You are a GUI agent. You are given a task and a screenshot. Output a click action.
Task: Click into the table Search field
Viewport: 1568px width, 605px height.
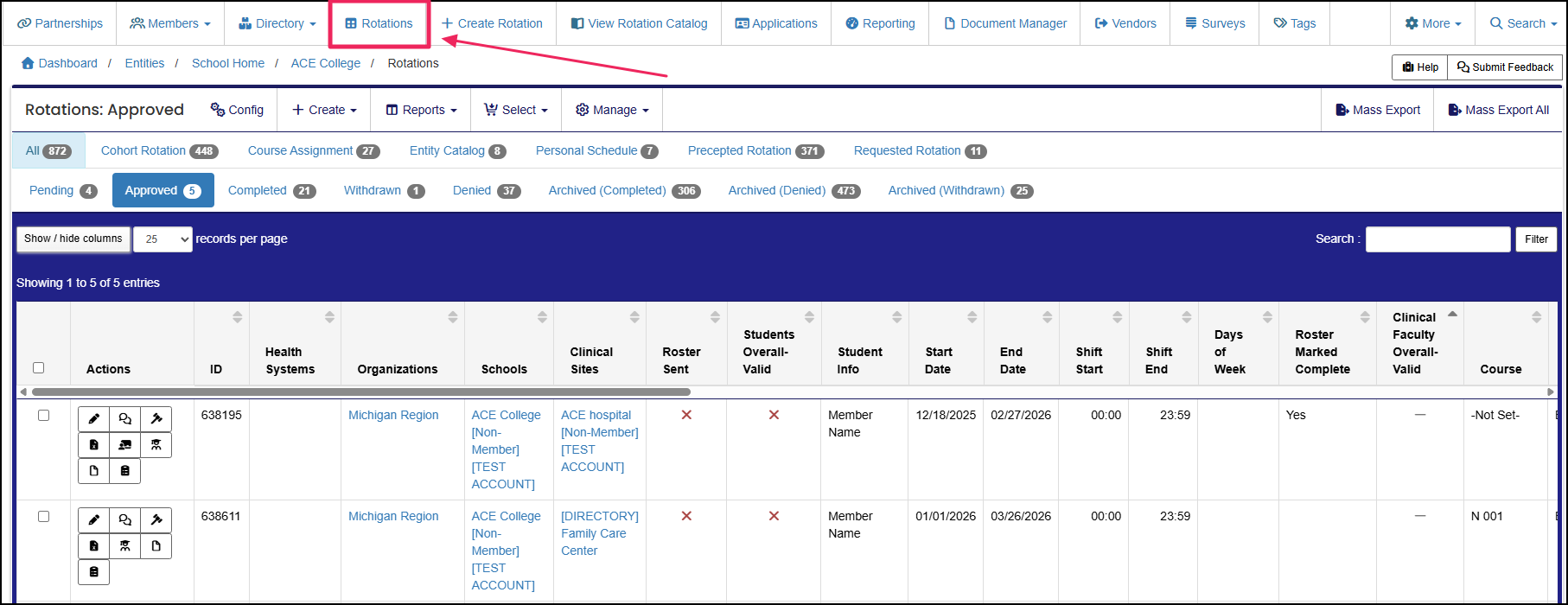[x=1437, y=239]
